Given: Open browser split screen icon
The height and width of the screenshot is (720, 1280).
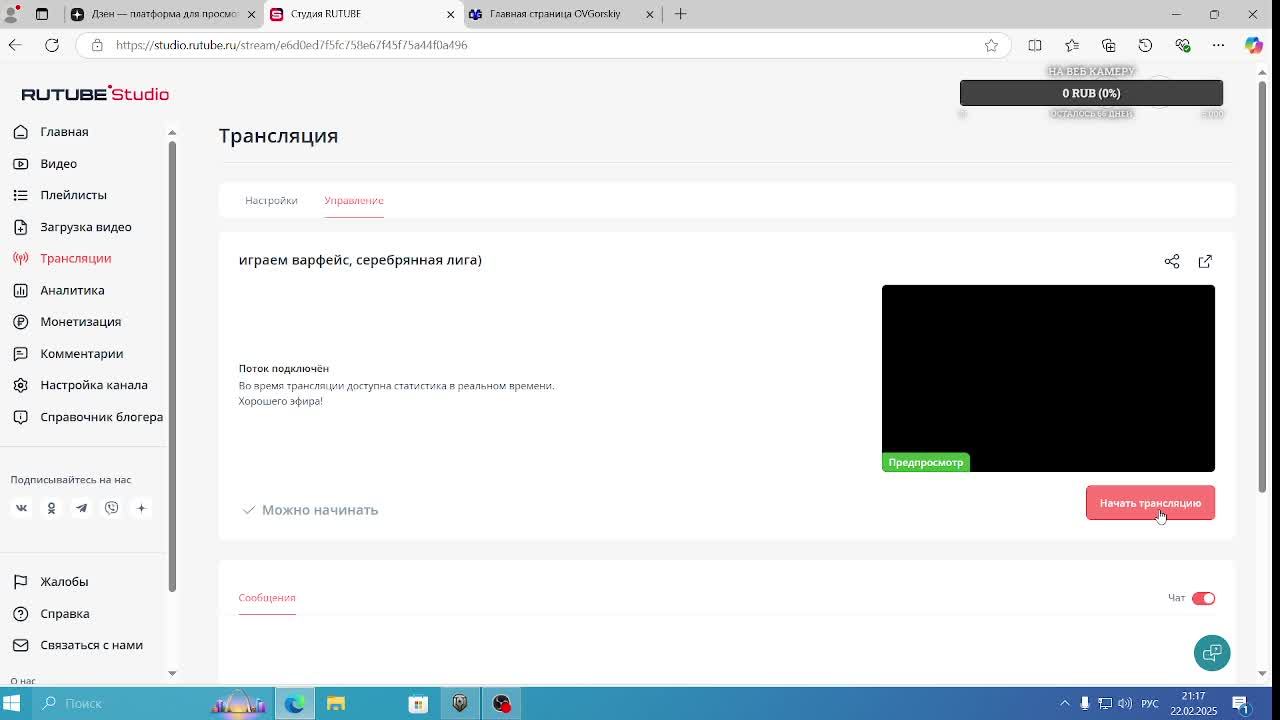Looking at the screenshot, I should pyautogui.click(x=1035, y=45).
